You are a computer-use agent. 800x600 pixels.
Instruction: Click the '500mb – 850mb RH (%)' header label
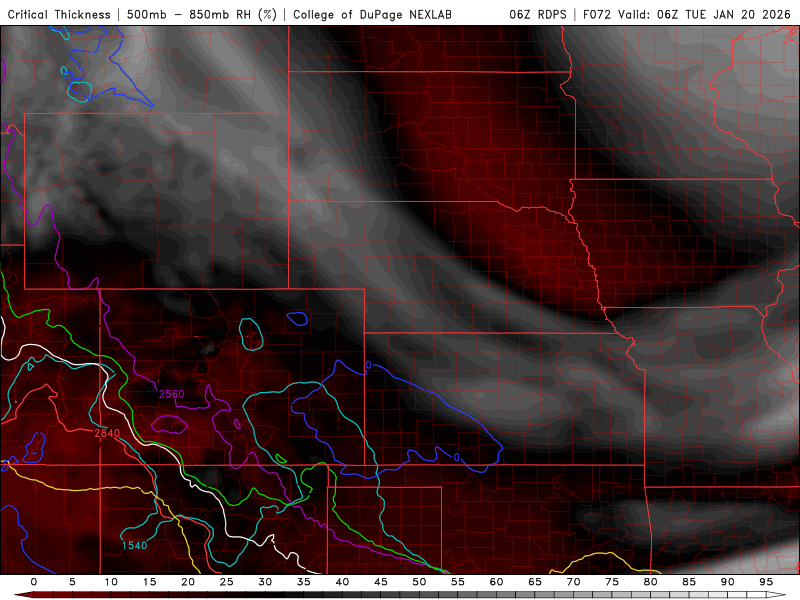click(202, 14)
